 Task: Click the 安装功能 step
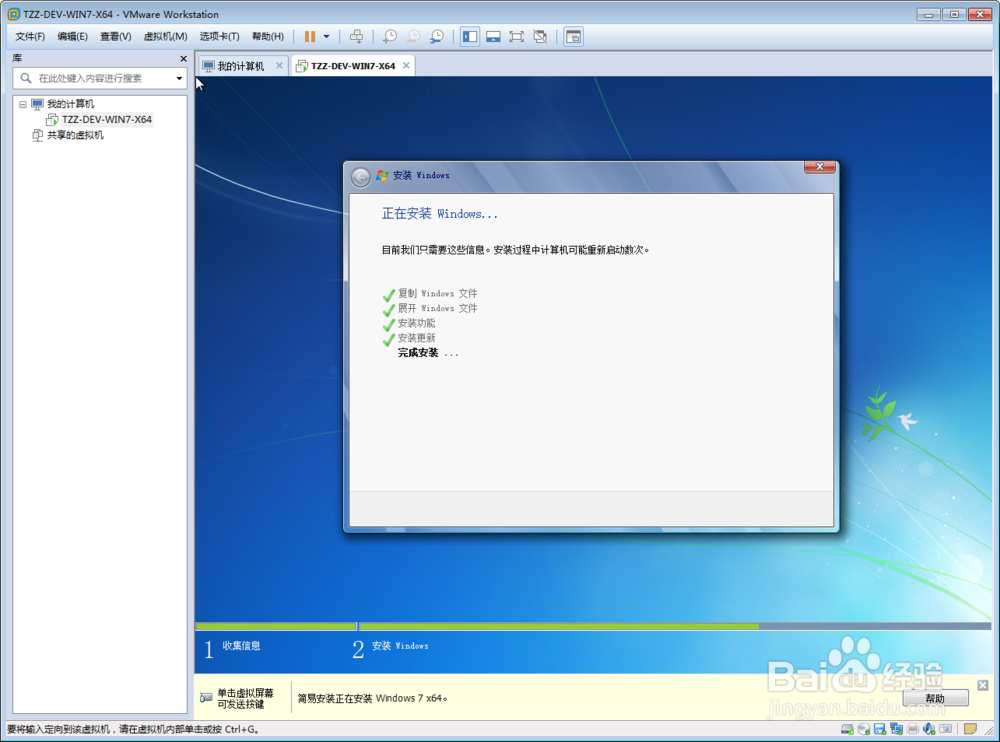416,323
